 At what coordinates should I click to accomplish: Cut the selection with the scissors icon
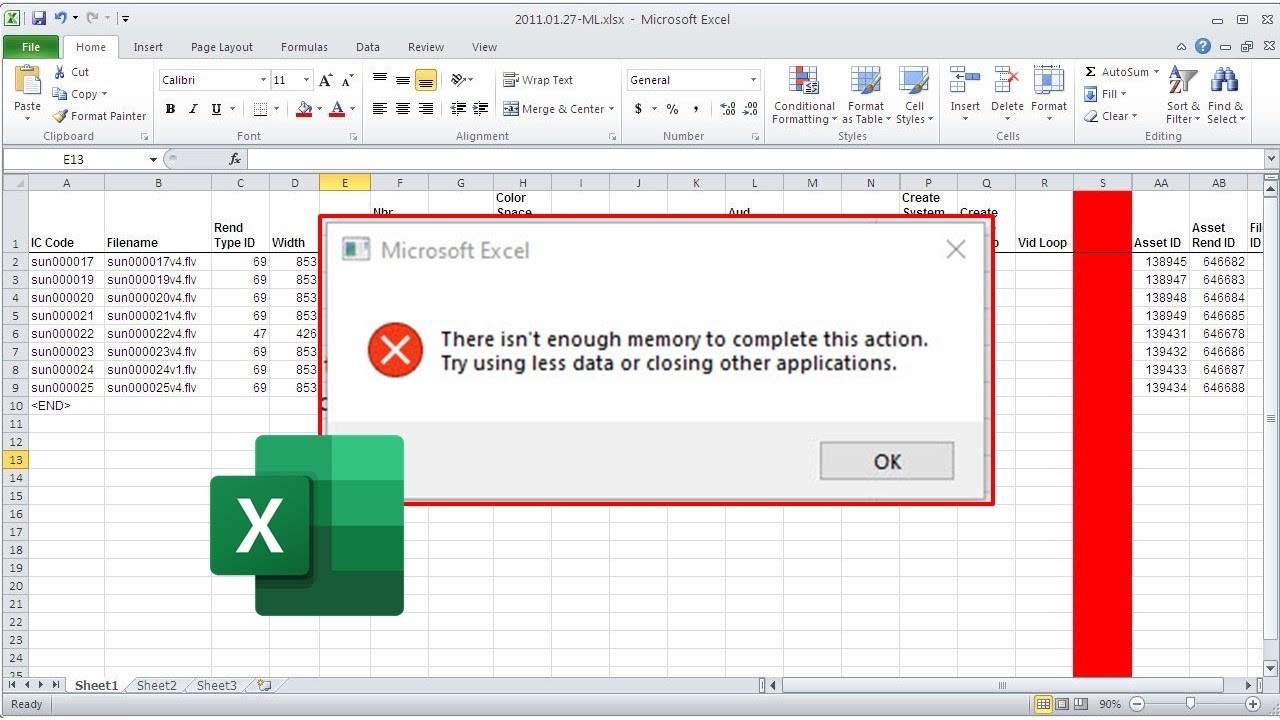(x=59, y=72)
